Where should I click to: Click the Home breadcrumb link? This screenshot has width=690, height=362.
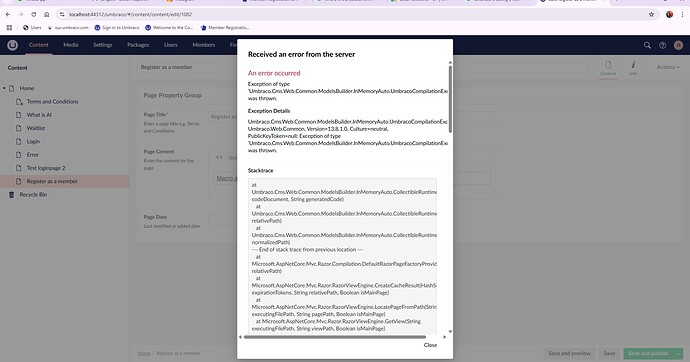point(144,353)
